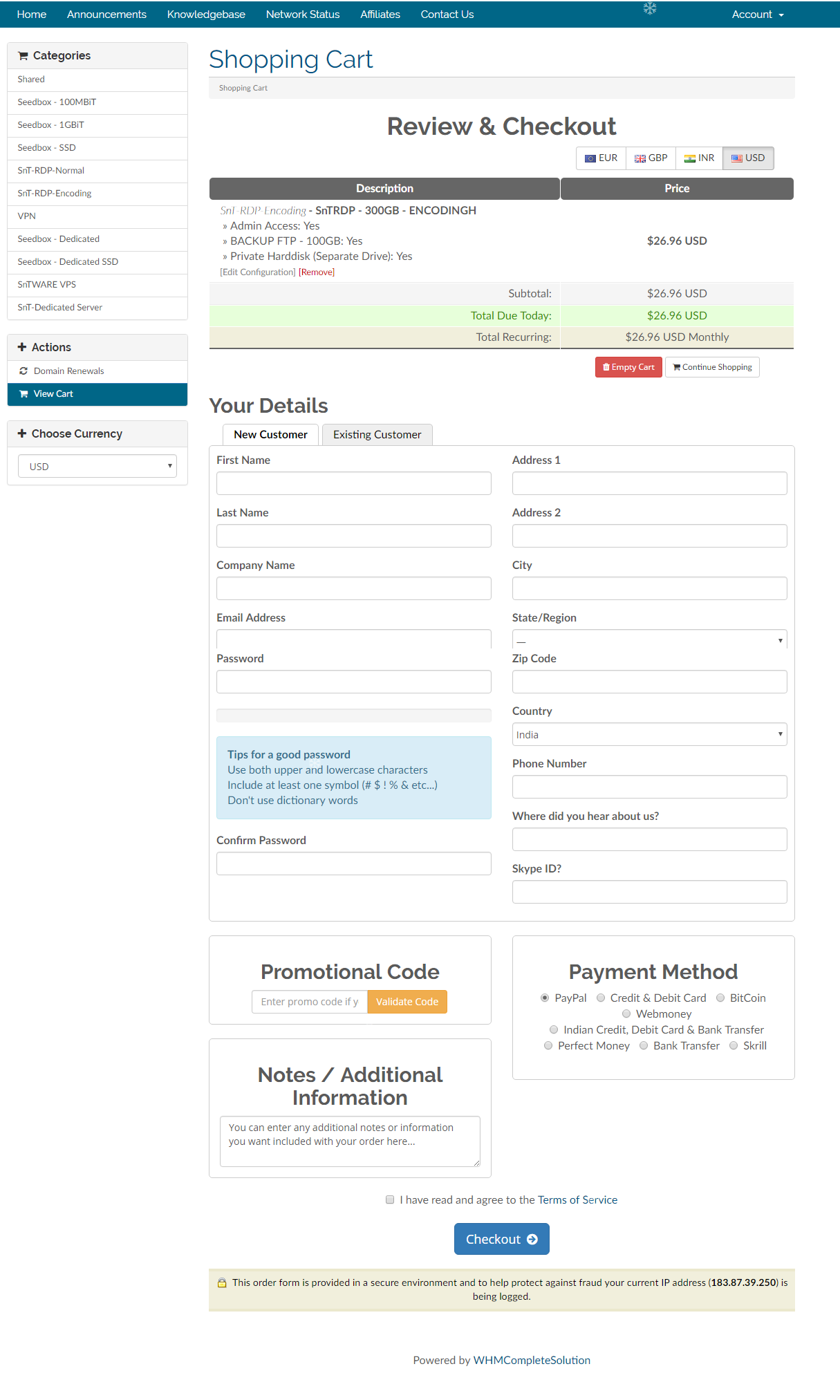Open the SnT-RDP-Encoding sidebar category

97,194
